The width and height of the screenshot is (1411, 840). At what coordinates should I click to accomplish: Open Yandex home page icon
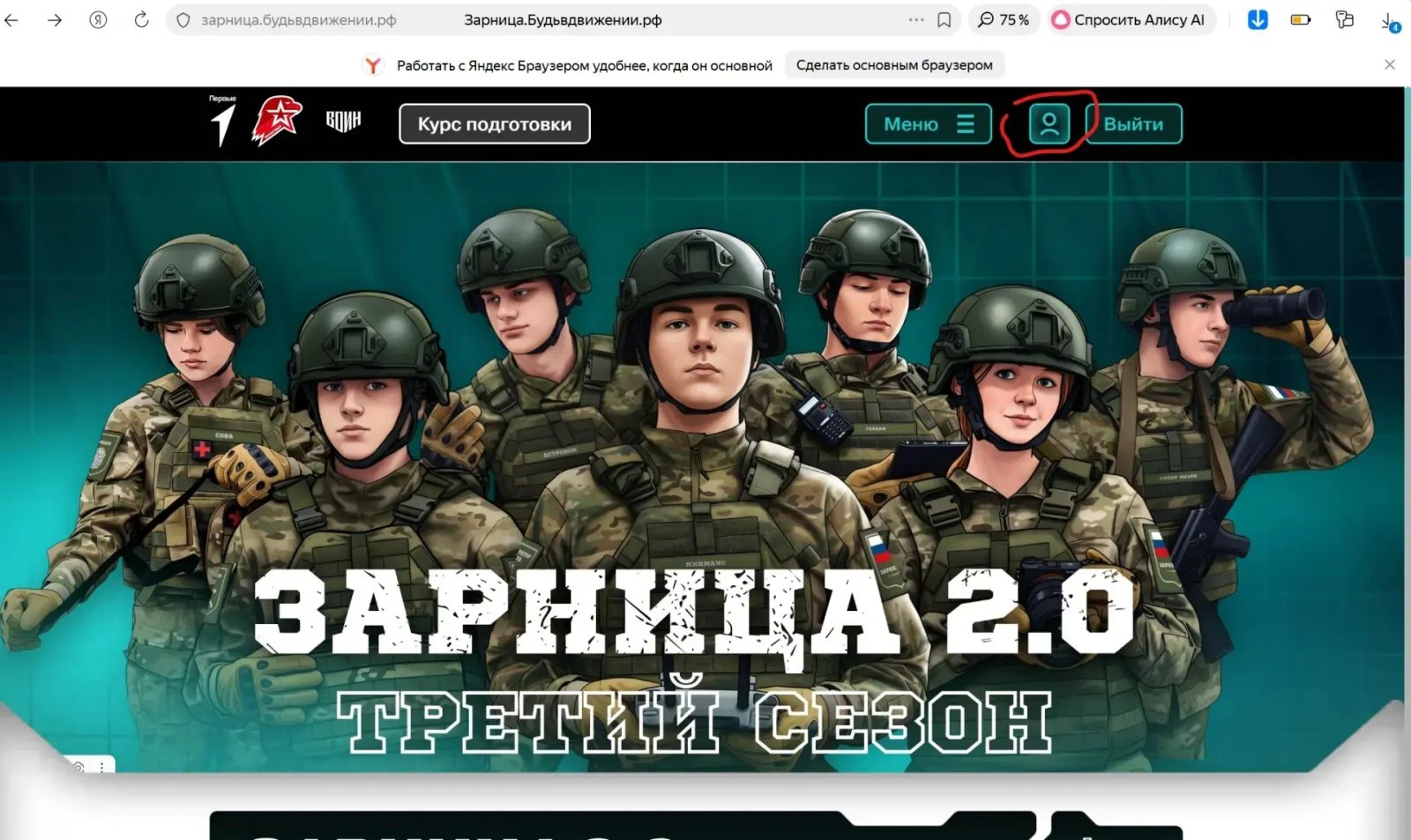click(x=98, y=19)
